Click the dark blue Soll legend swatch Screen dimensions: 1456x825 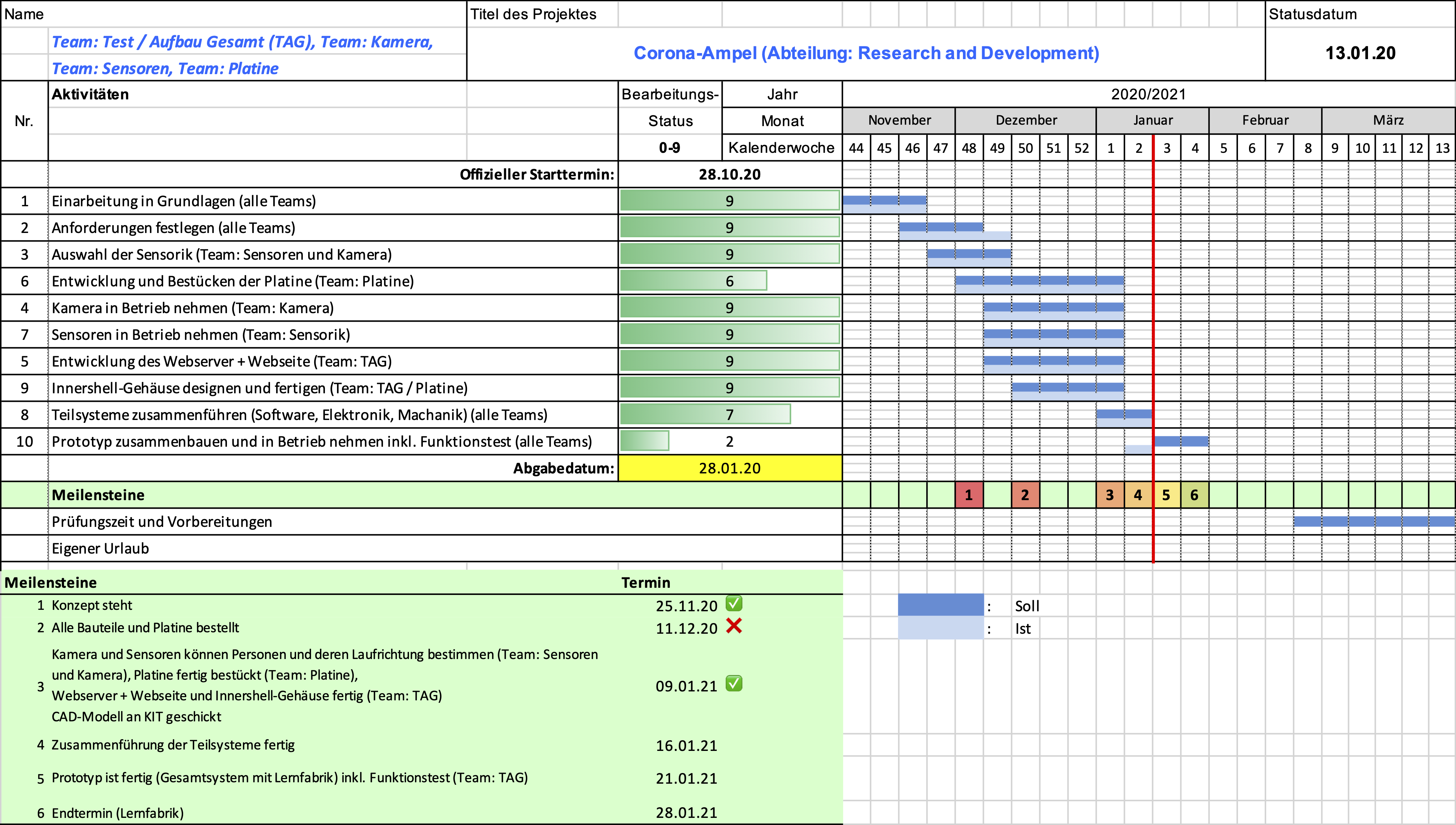tap(941, 605)
